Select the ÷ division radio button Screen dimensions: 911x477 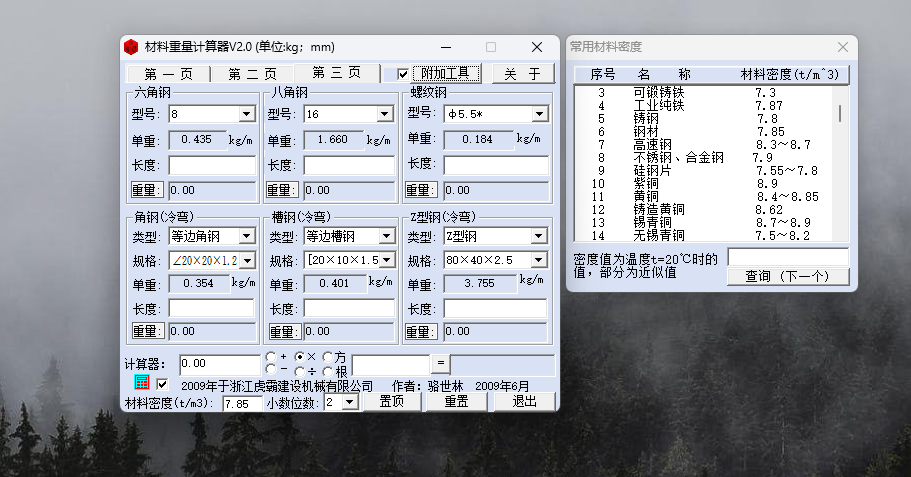point(299,371)
